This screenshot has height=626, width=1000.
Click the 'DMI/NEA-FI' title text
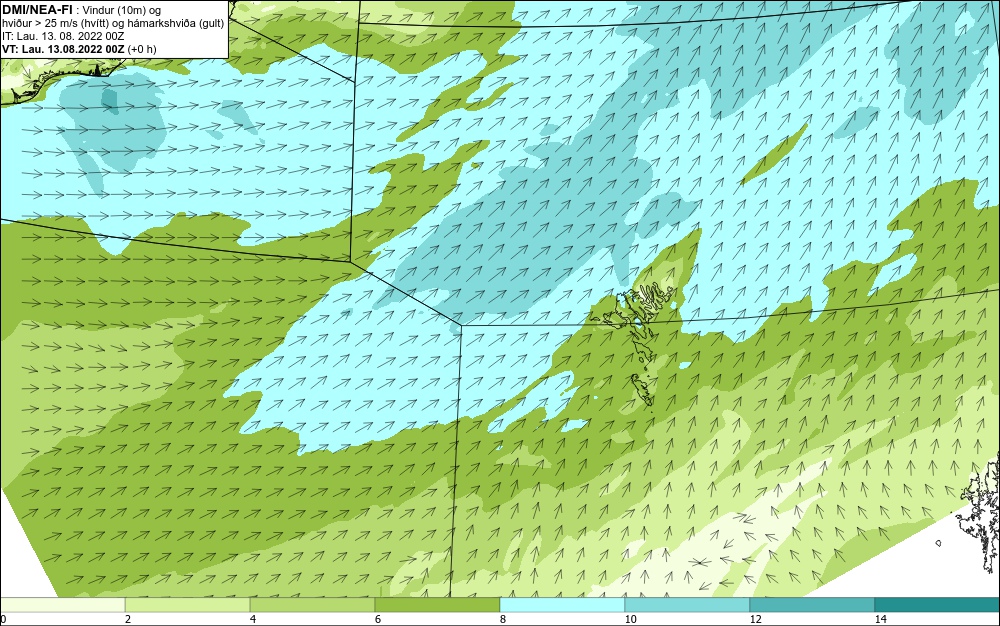[36, 9]
